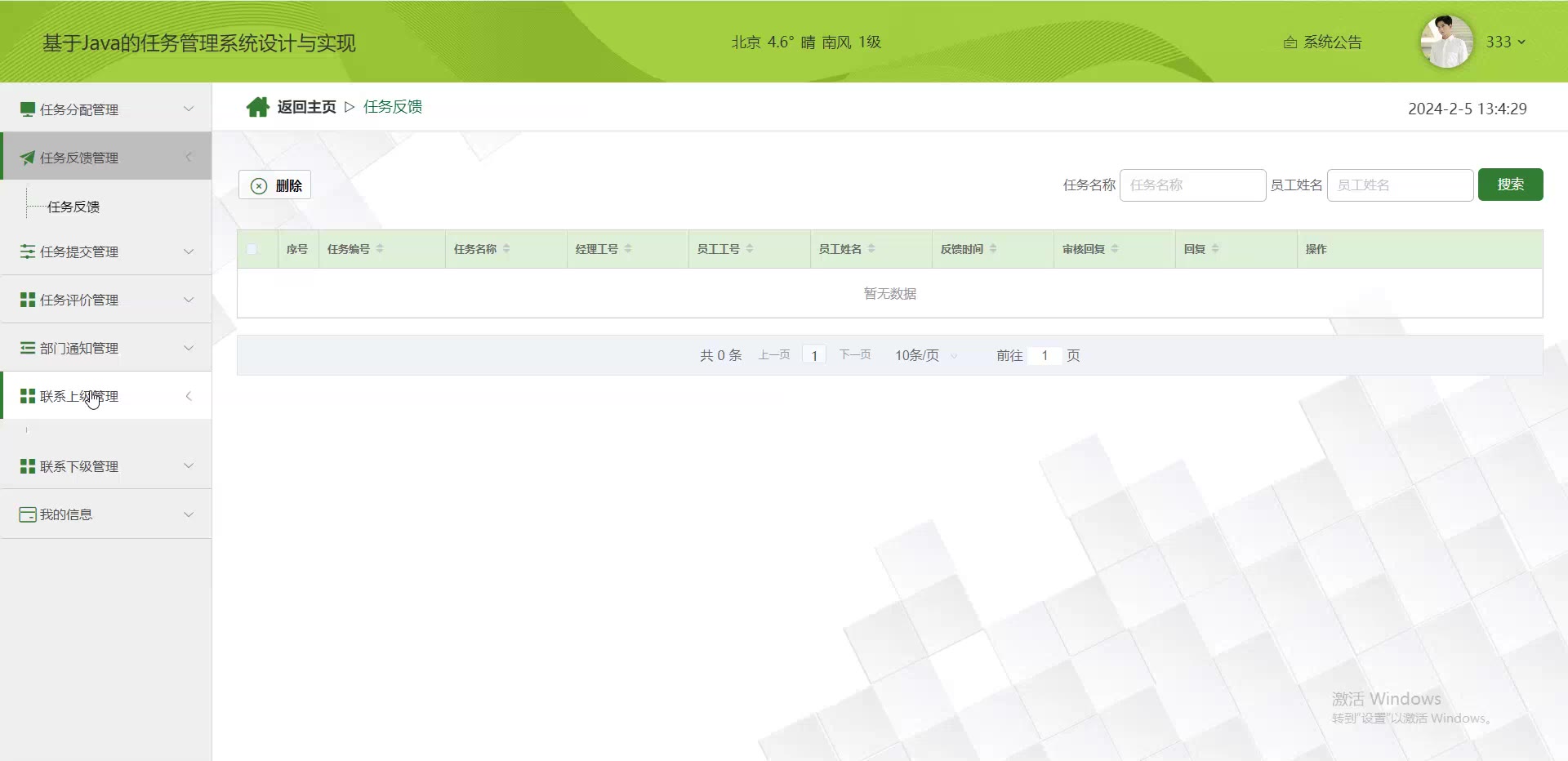
Task: Expand the 任务提交管理 menu chevron
Action: (189, 251)
